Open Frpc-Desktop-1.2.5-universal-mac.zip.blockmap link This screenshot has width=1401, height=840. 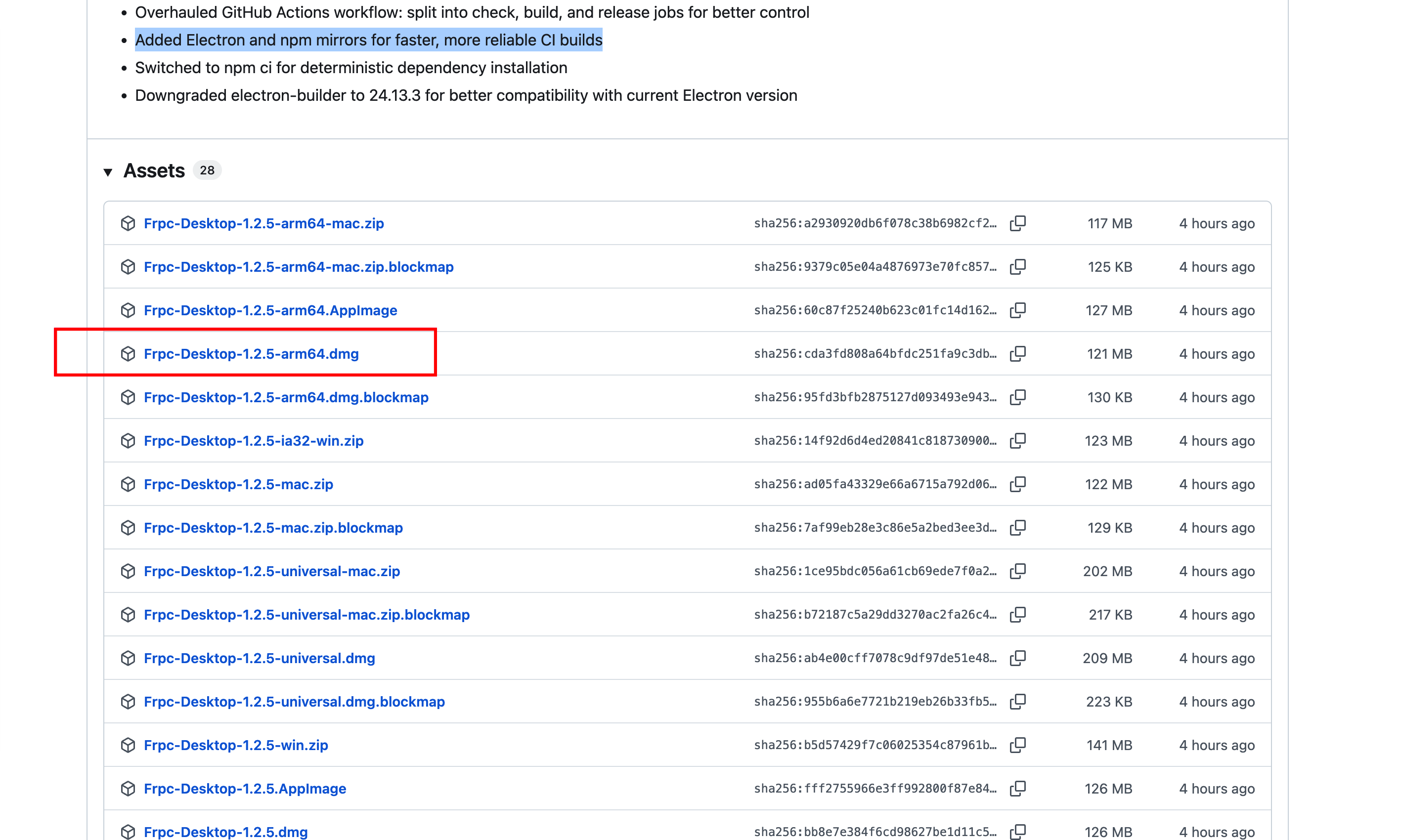coord(307,615)
